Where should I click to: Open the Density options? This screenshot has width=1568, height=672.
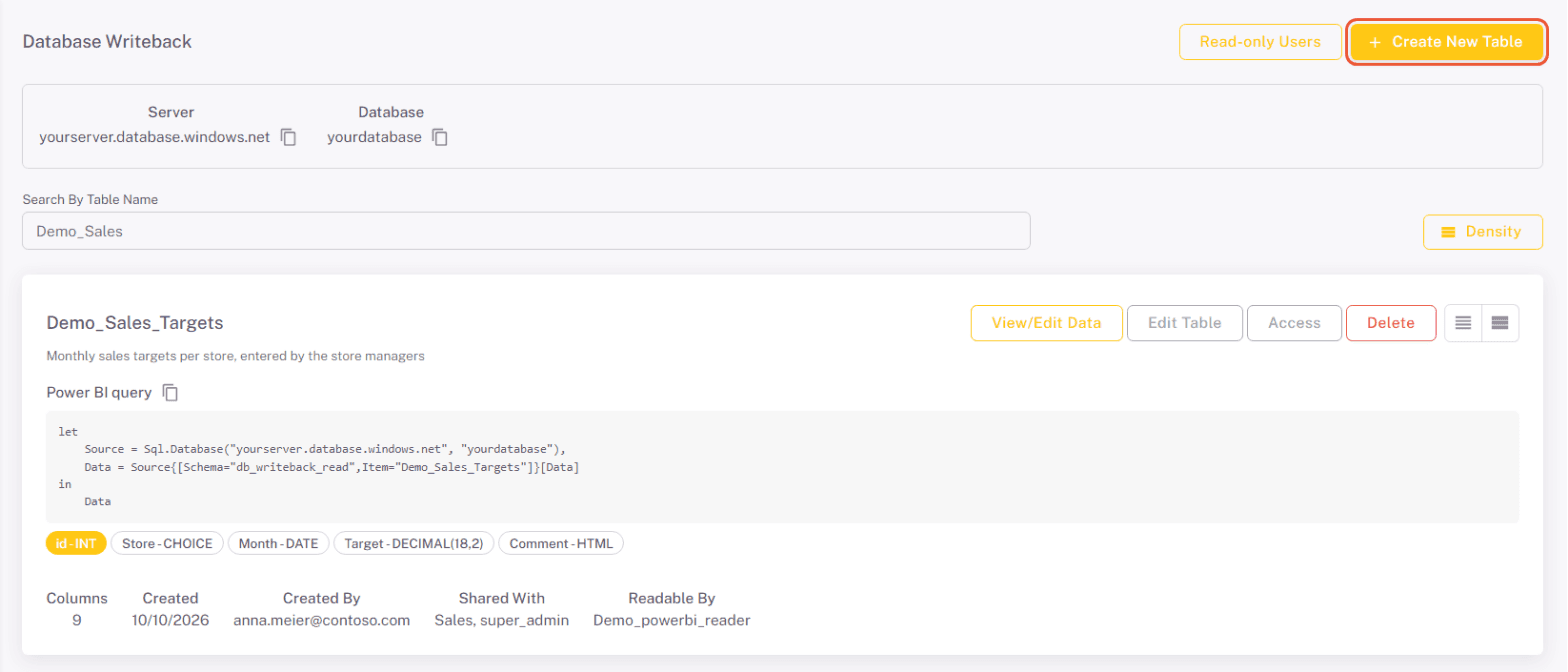coord(1483,231)
